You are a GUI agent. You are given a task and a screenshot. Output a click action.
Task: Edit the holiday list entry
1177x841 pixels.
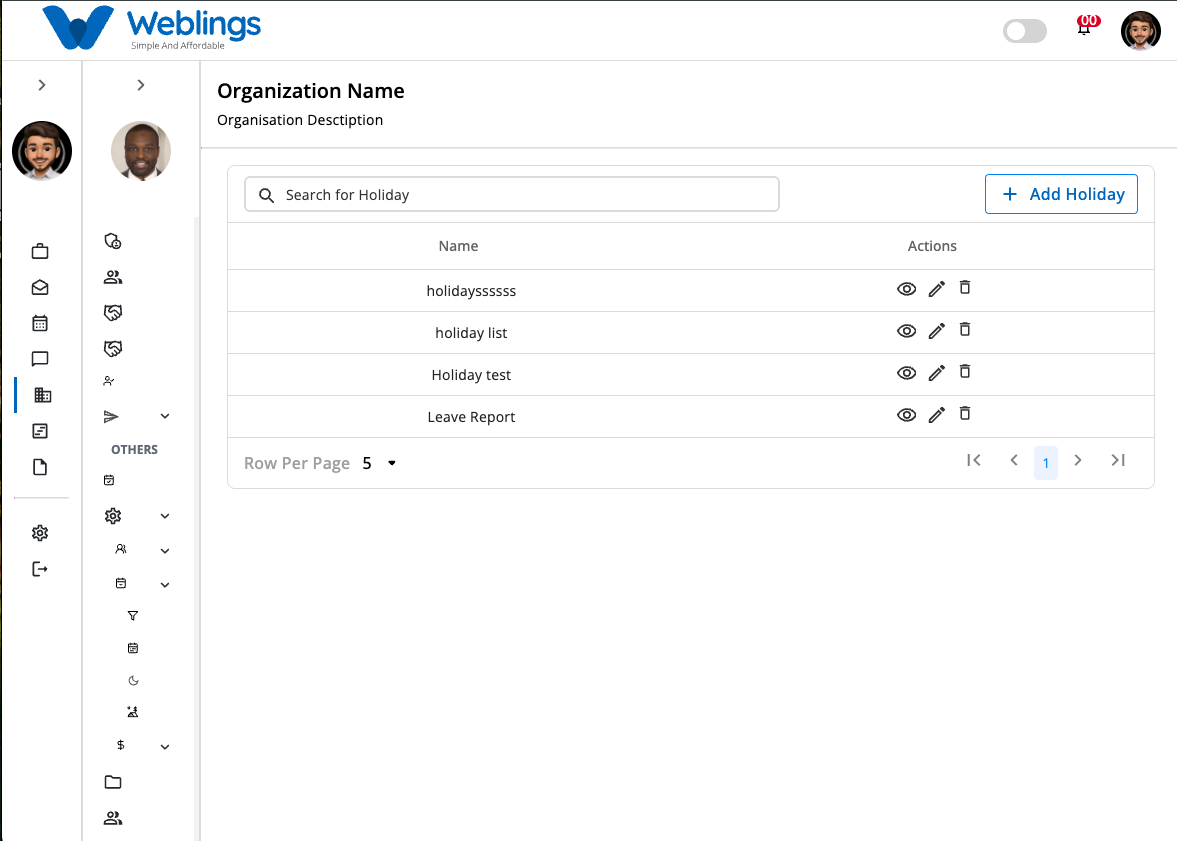pos(936,331)
